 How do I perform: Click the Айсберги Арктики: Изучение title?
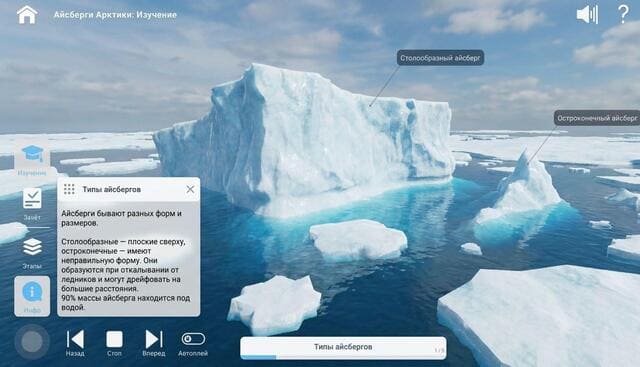coord(115,15)
